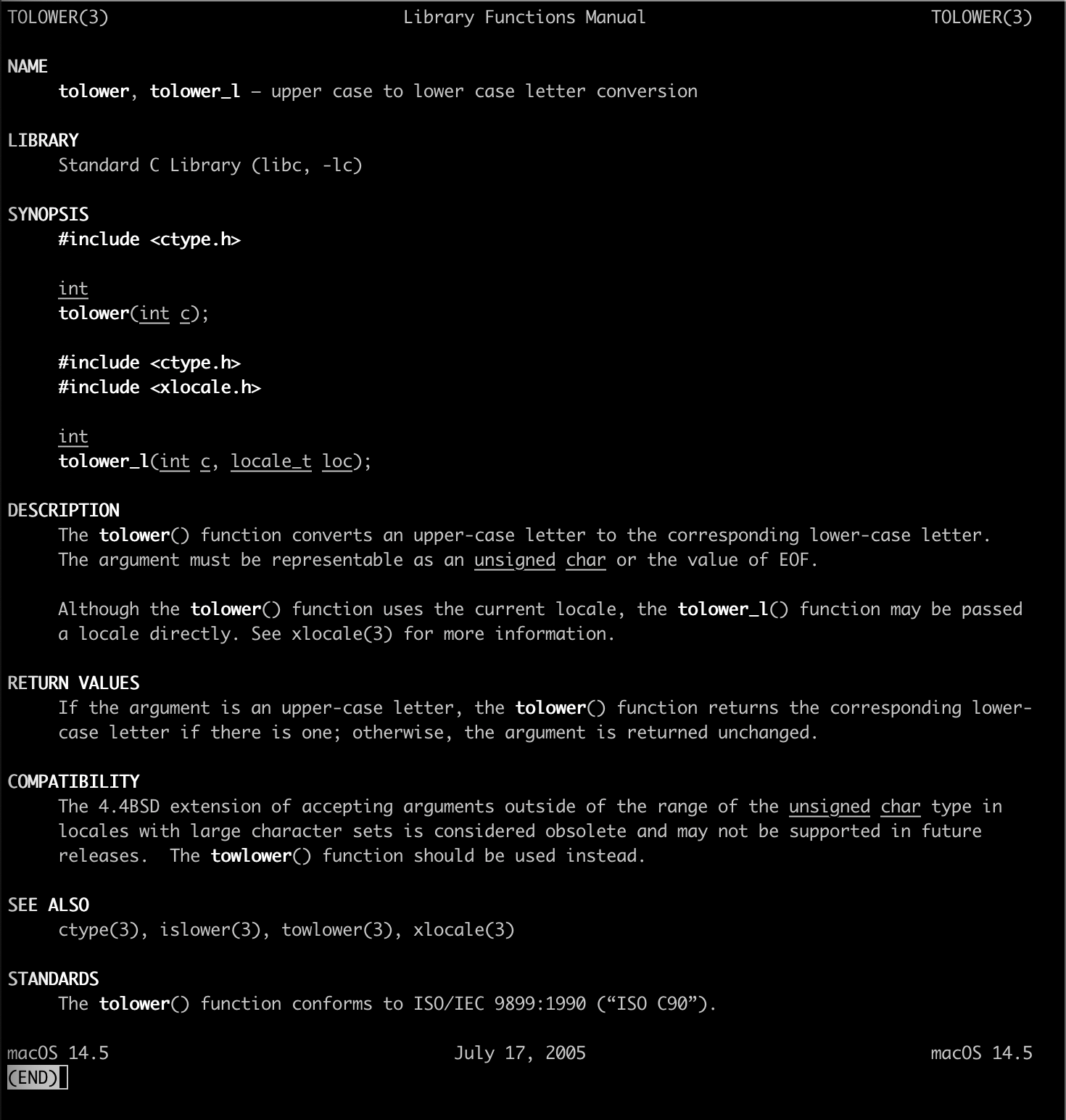1066x1120 pixels.
Task: Click the LIBRARY section heading
Action: coord(43,141)
